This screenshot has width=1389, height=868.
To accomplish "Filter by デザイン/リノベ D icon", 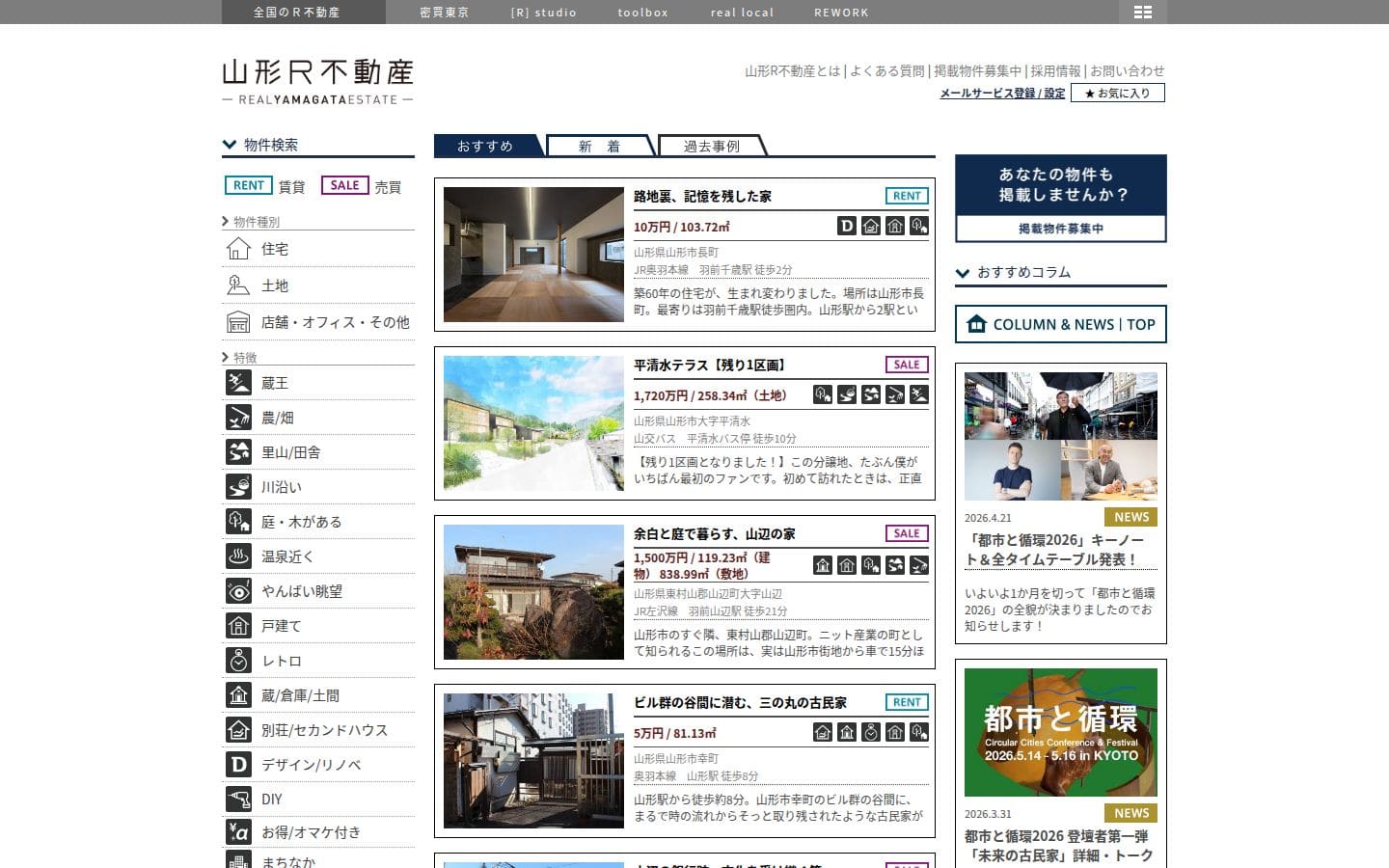I will 238,765.
